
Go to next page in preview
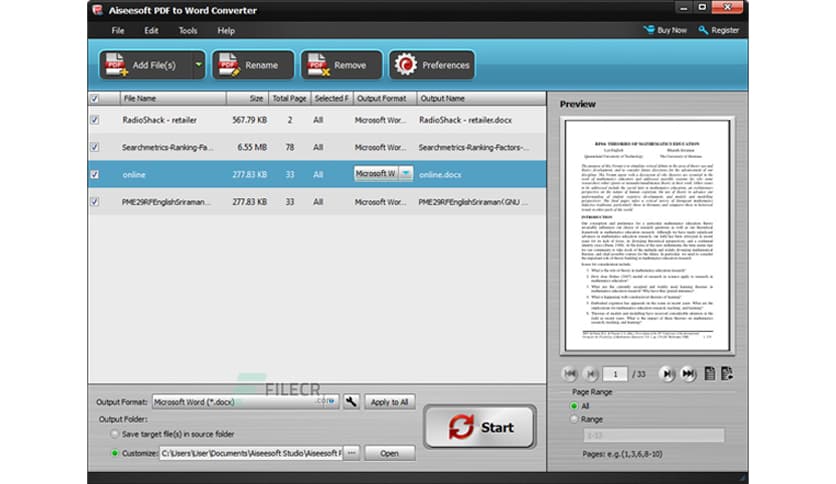pos(666,374)
